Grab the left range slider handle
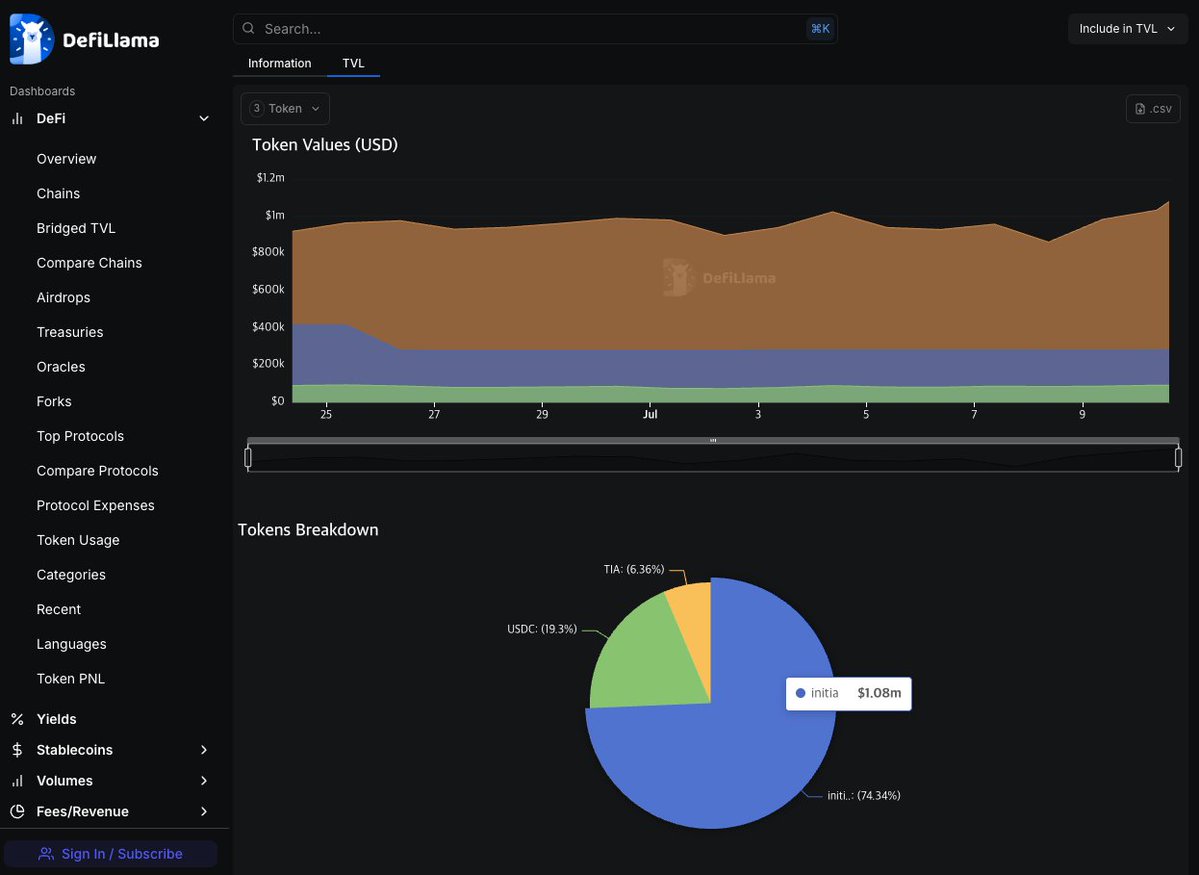Image resolution: width=1199 pixels, height=875 pixels. (248, 457)
